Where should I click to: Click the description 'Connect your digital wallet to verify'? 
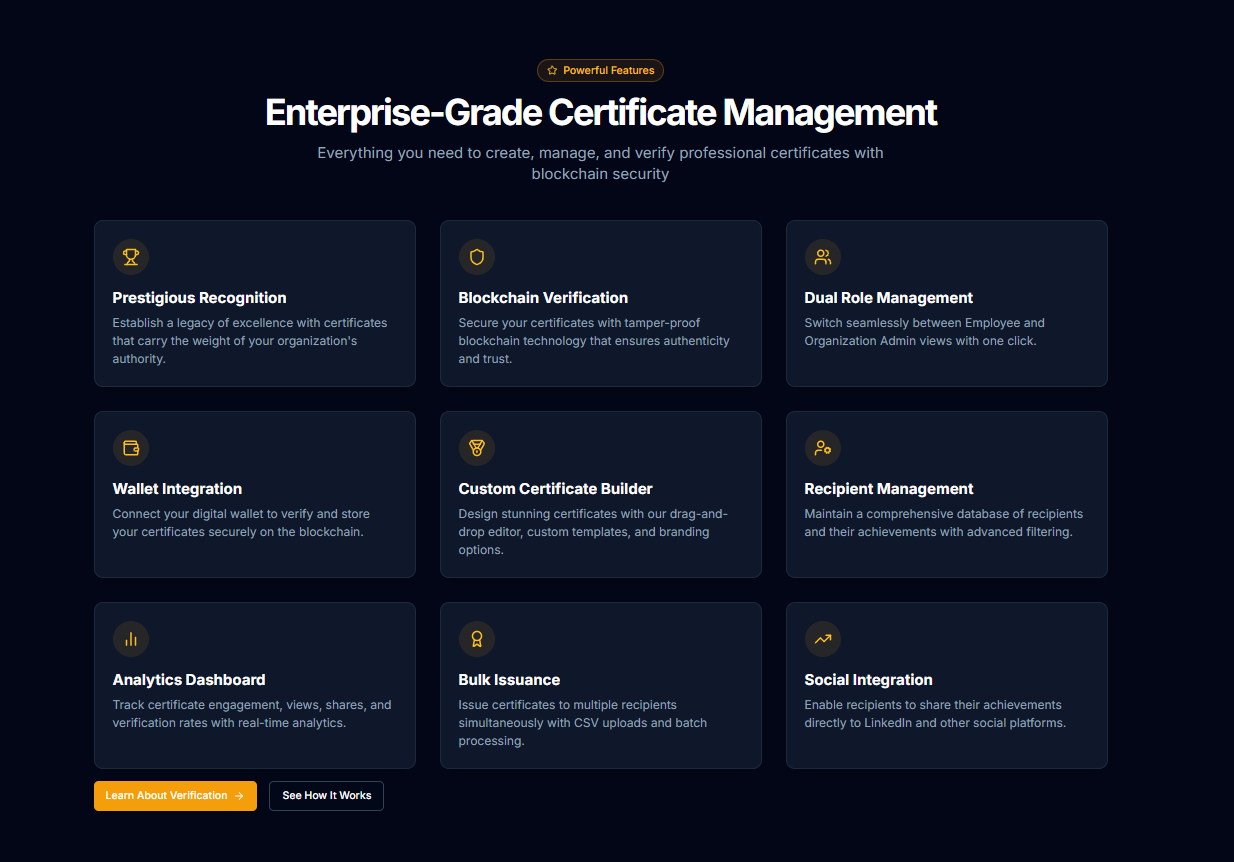point(241,523)
